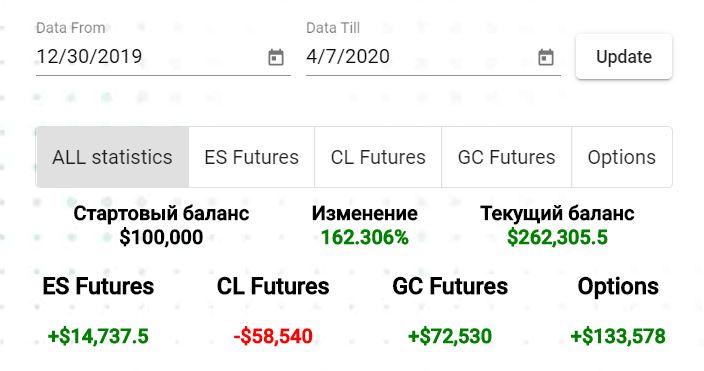Open the GC Futures tab

pos(506,157)
